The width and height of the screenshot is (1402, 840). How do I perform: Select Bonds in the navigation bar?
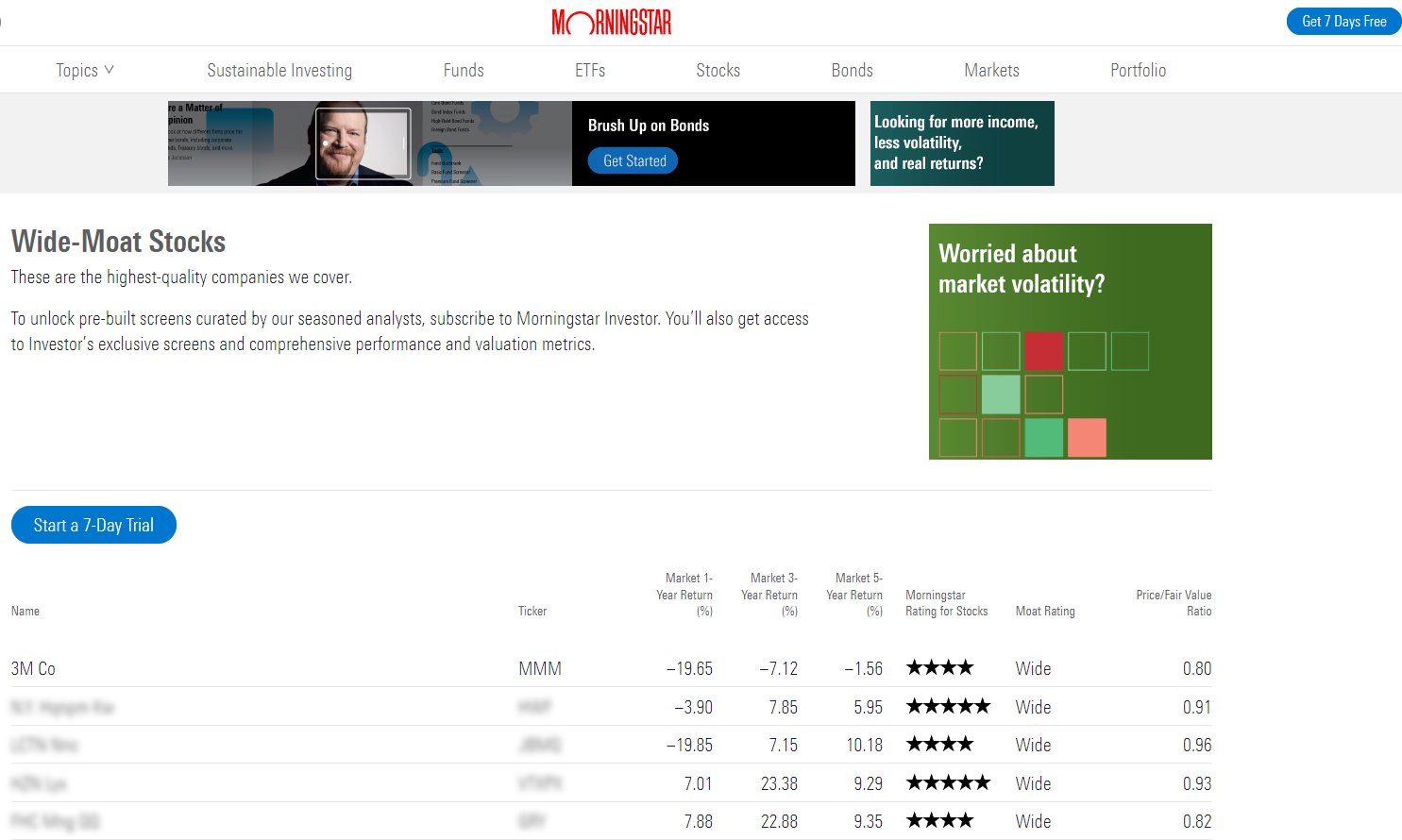pyautogui.click(x=853, y=70)
